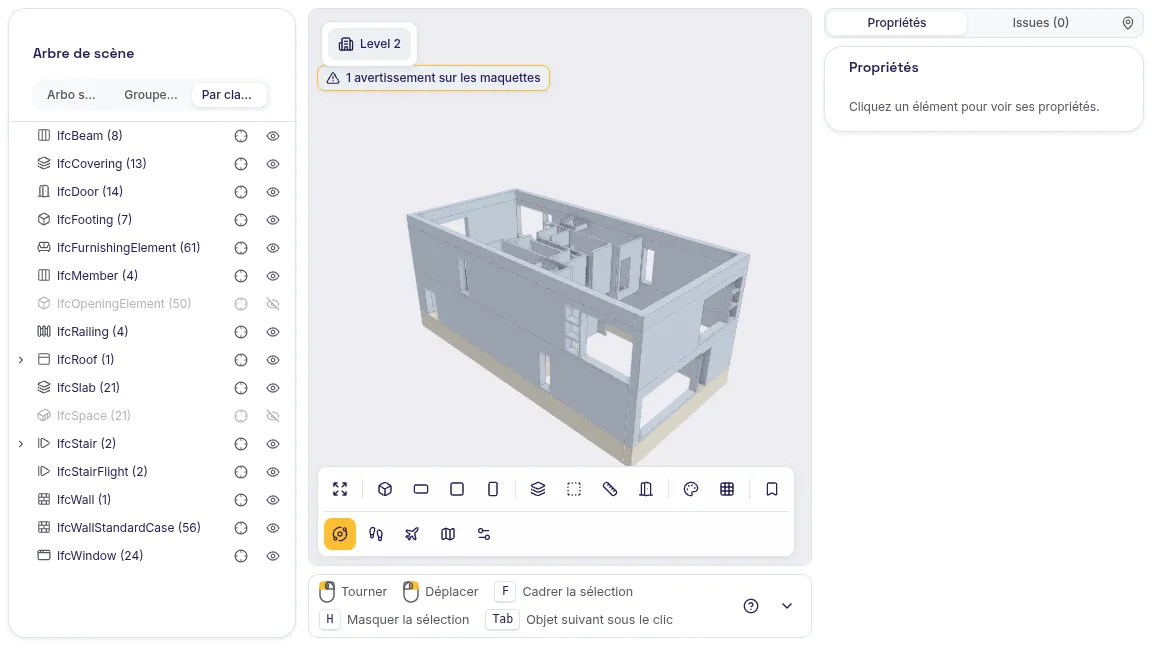Switch to the Groupe... tab
Screen dimensions: 1152x648
tap(151, 95)
